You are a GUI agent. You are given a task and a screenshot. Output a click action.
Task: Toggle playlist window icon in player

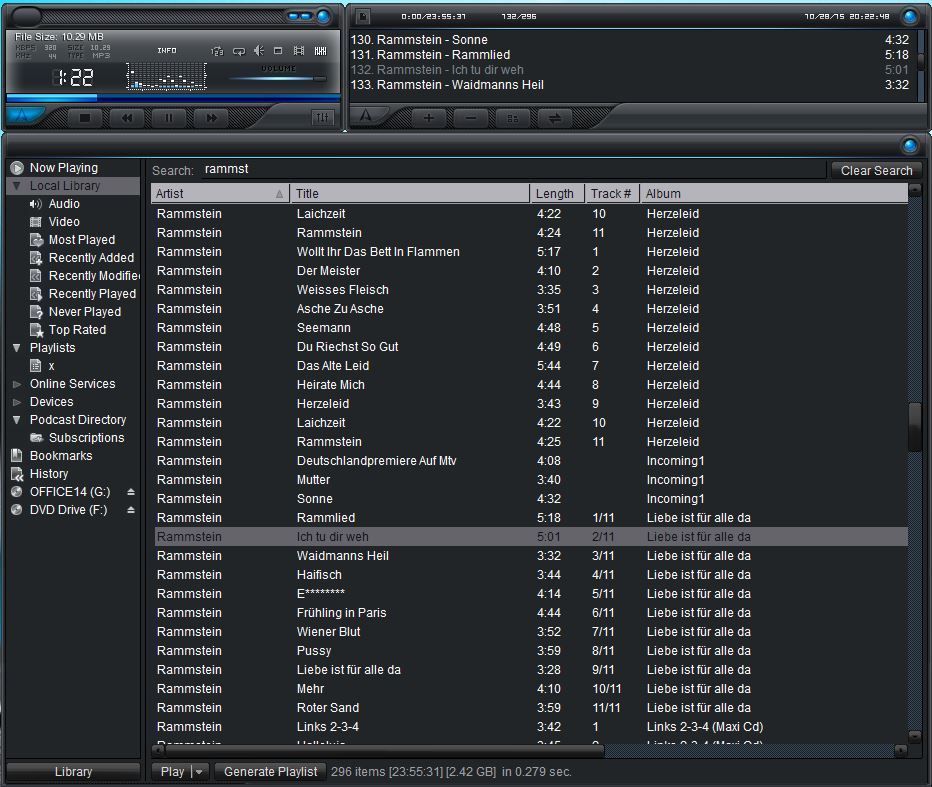pyautogui.click(x=278, y=51)
